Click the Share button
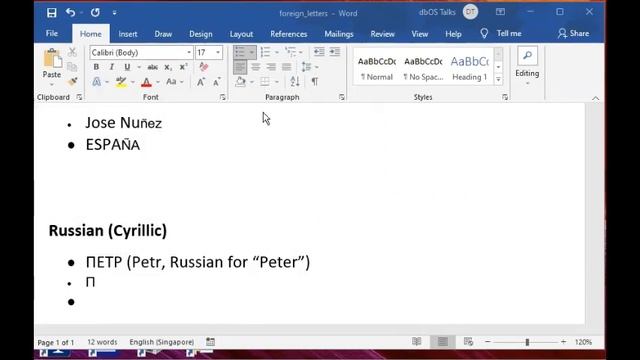The width and height of the screenshot is (640, 360). (x=573, y=33)
